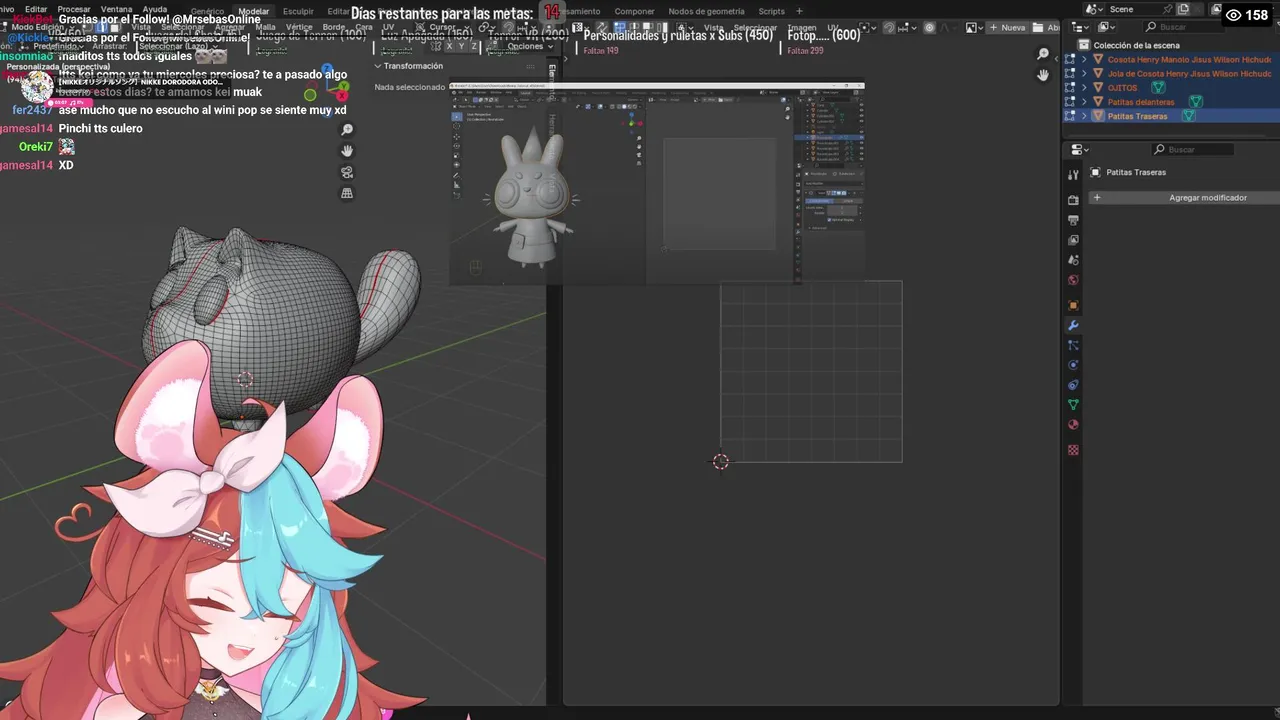This screenshot has width=1280, height=720.
Task: Click the pan hand in right viewport
Action: [x=1043, y=75]
